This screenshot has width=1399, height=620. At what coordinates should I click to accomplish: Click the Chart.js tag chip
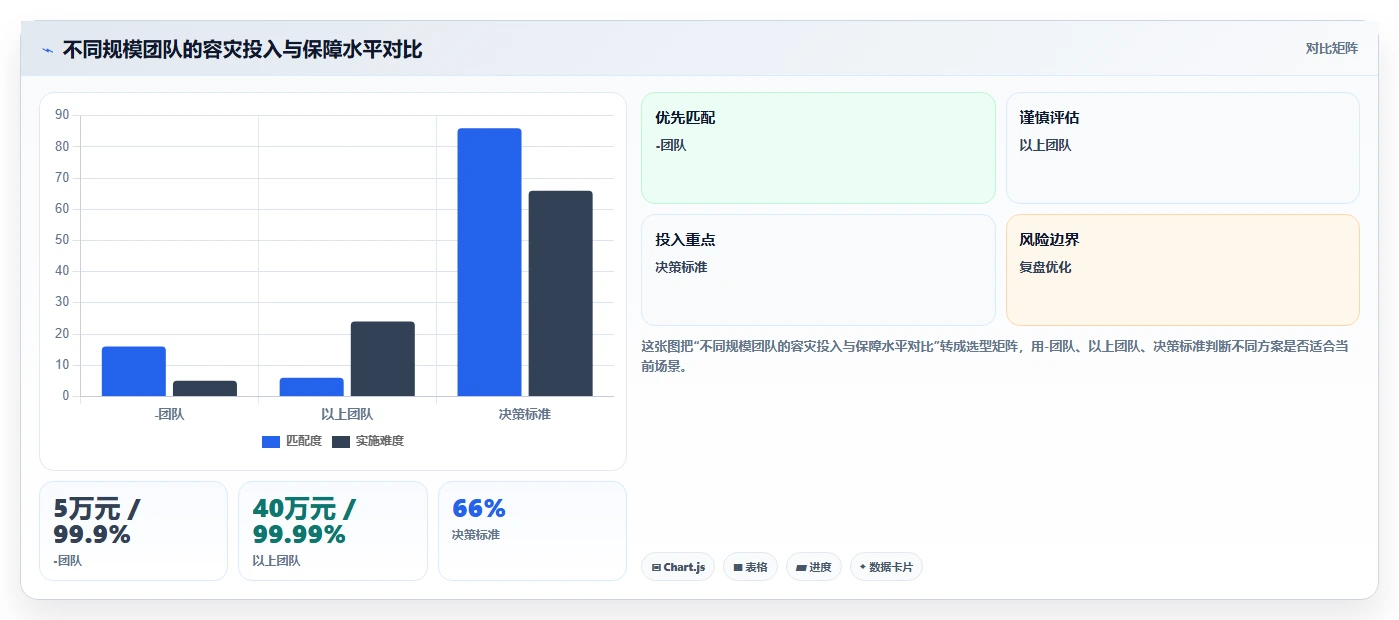pos(678,567)
